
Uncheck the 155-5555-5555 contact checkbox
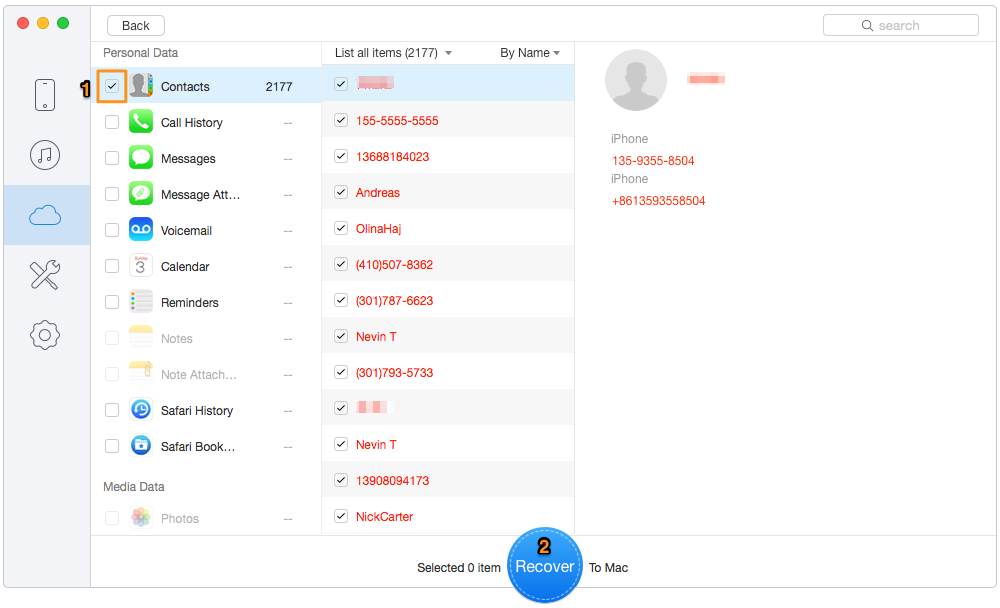coord(341,120)
